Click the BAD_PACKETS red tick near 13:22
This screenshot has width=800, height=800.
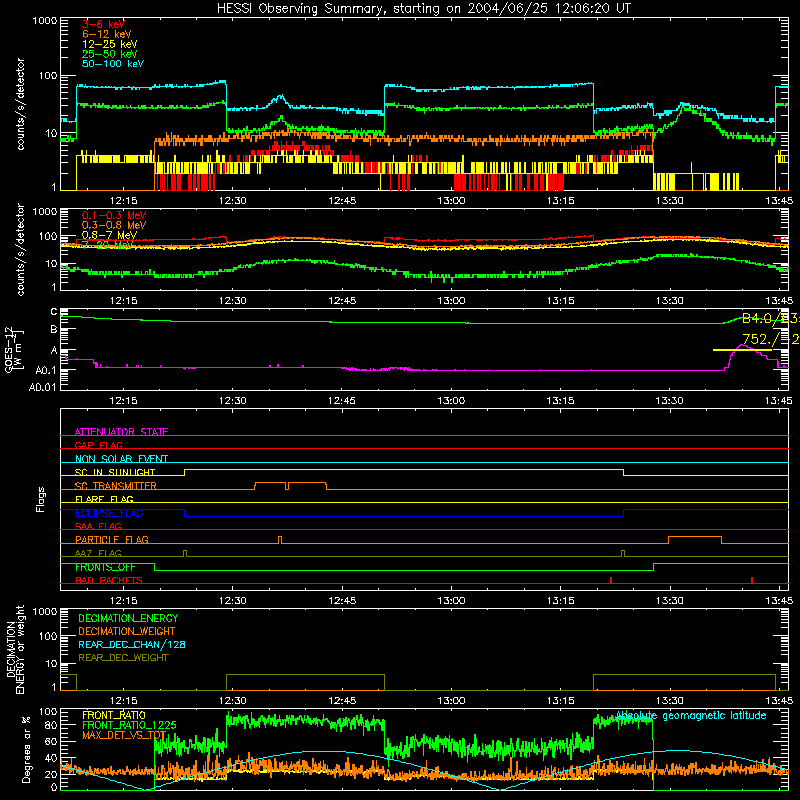pyautogui.click(x=611, y=580)
